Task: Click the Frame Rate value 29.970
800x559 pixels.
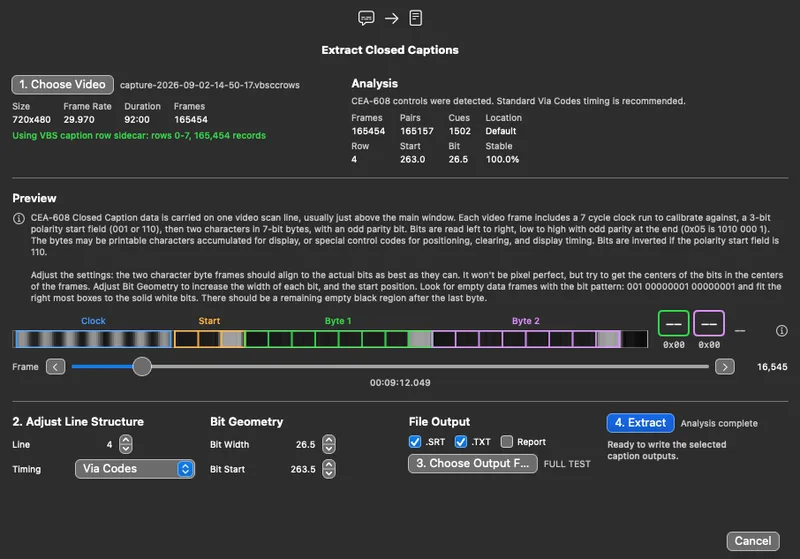Action: pos(79,120)
